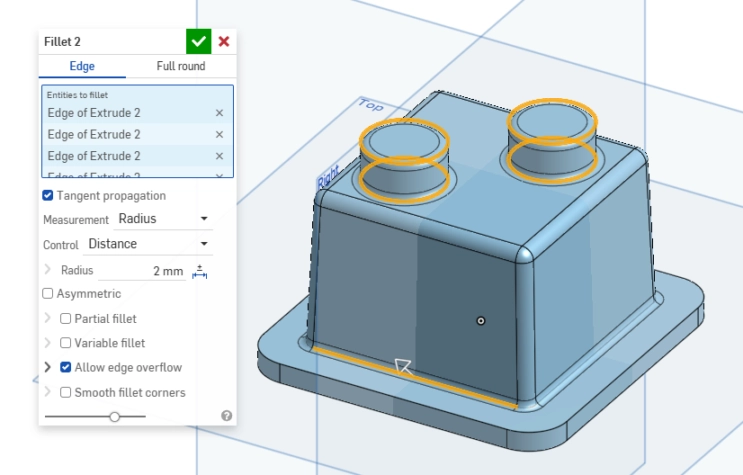The image size is (743, 475).
Task: Confirm Fillet 2 with green checkmark
Action: tap(199, 41)
